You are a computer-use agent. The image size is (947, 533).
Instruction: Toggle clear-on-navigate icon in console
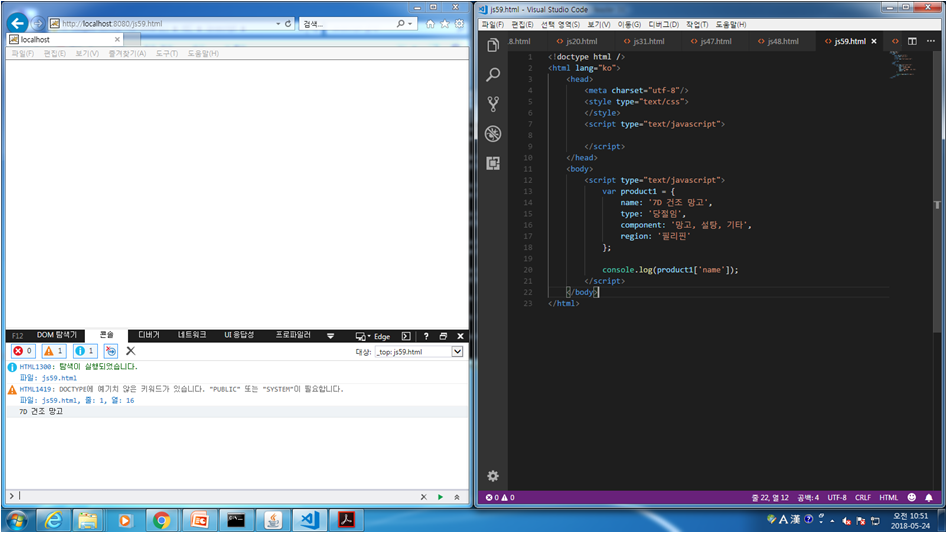111,351
